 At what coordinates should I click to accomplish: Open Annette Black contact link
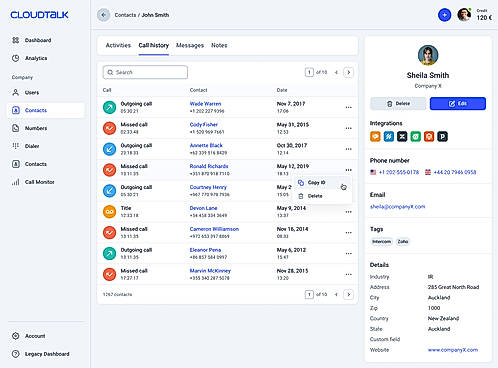(206, 145)
